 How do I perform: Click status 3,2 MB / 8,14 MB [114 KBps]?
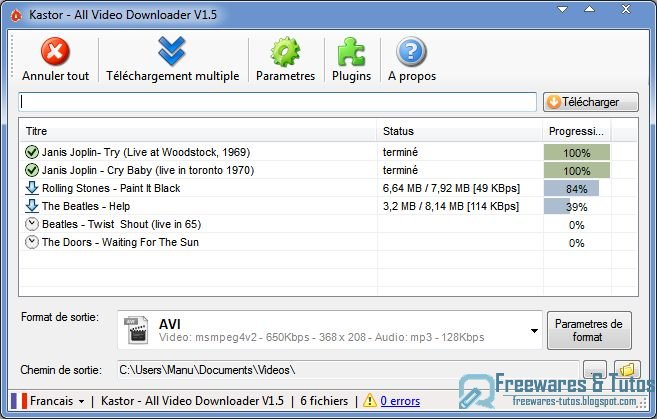click(450, 206)
